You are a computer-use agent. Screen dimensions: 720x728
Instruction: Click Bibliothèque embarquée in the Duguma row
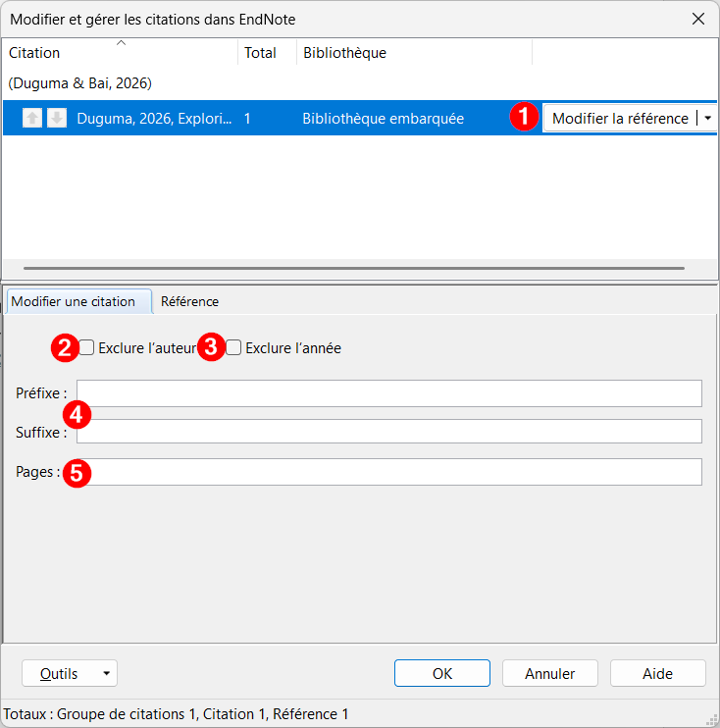click(383, 118)
